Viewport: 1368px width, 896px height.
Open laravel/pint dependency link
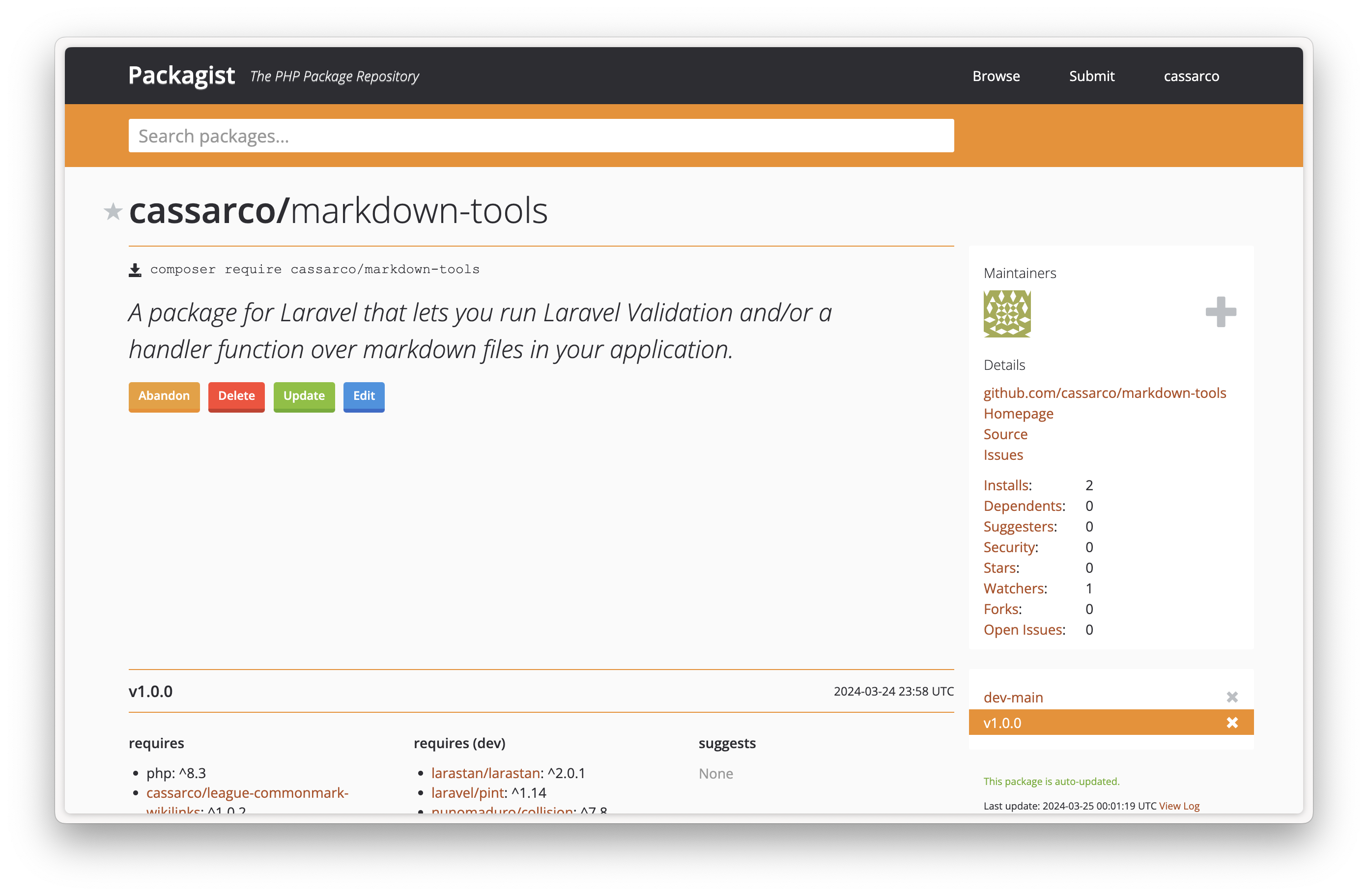point(467,792)
